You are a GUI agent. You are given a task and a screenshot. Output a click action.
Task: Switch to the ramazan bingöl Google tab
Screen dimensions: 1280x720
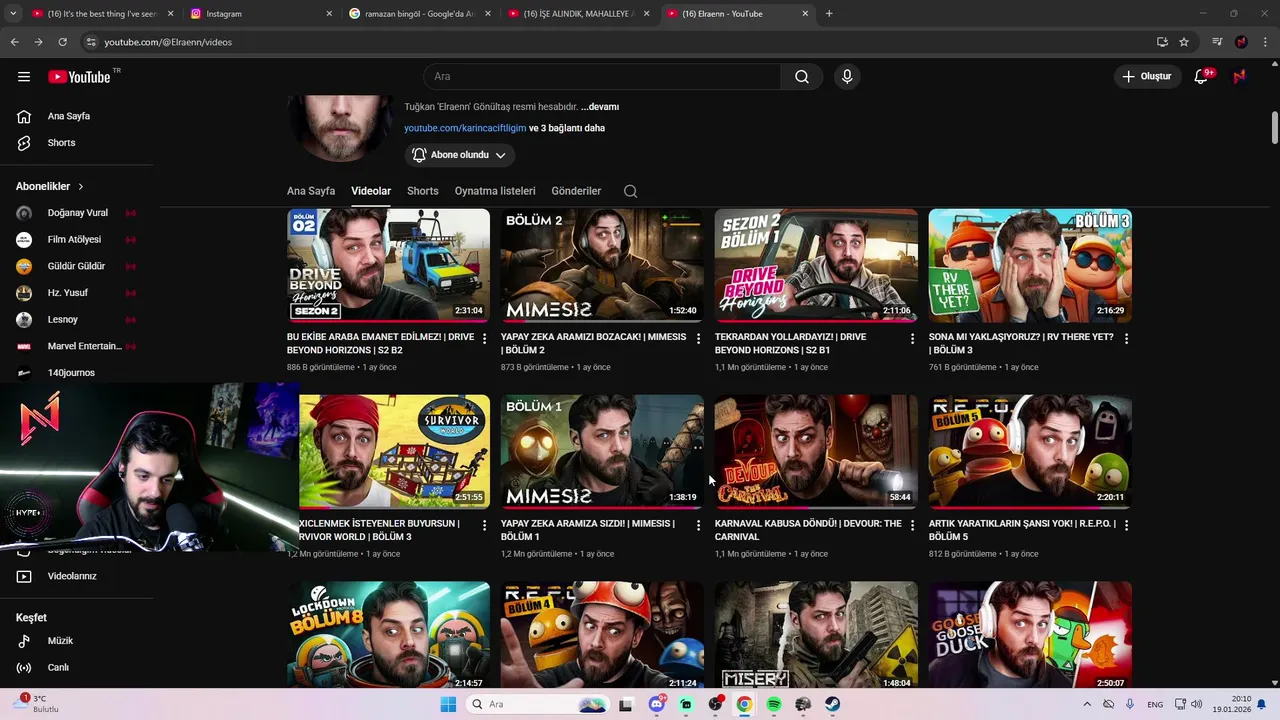point(420,14)
